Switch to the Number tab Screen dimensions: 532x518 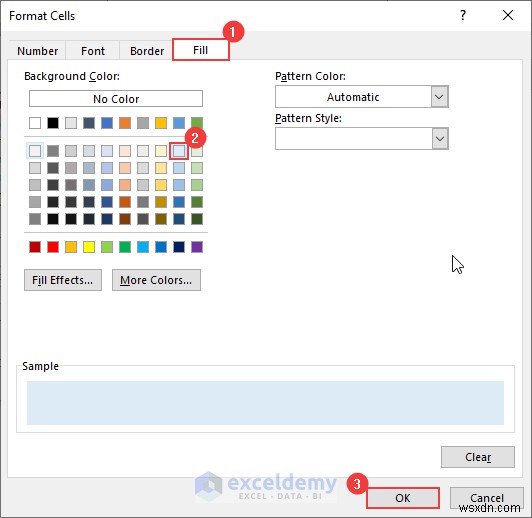37,51
